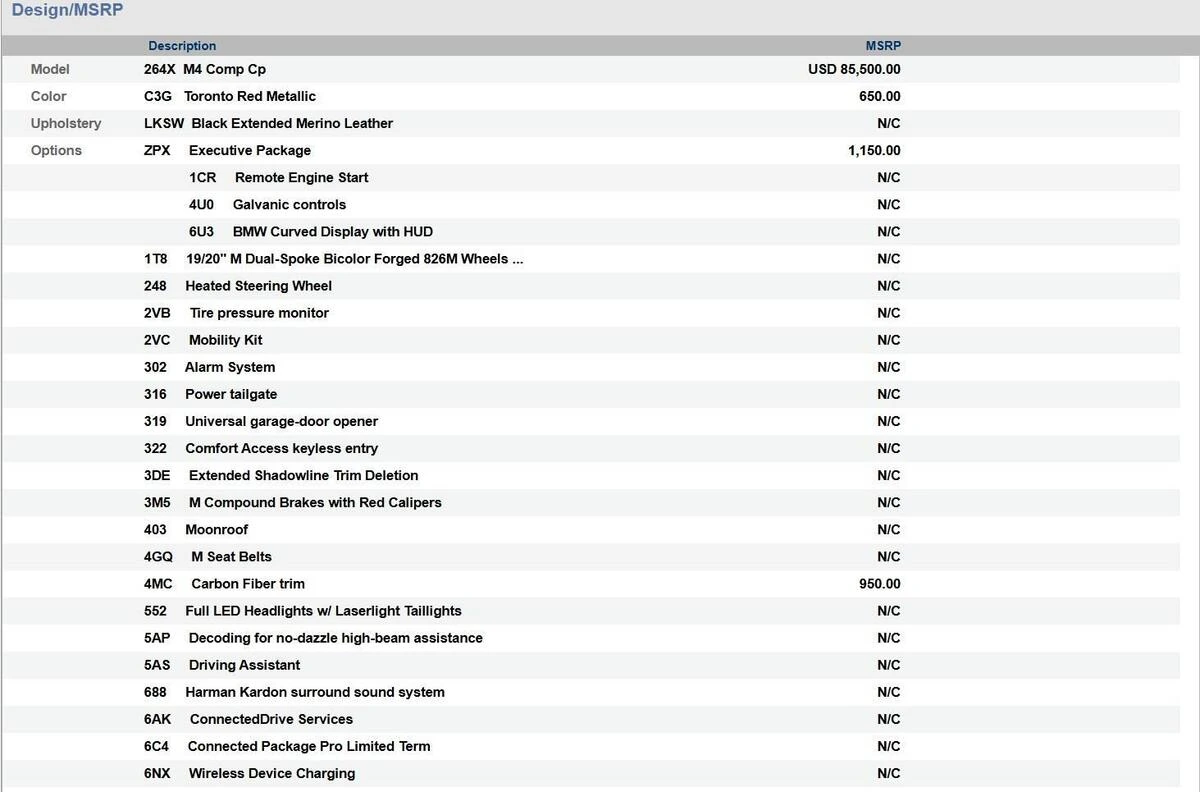Expand the ZPX Executive Package option
Image resolution: width=1200 pixels, height=792 pixels.
point(228,151)
